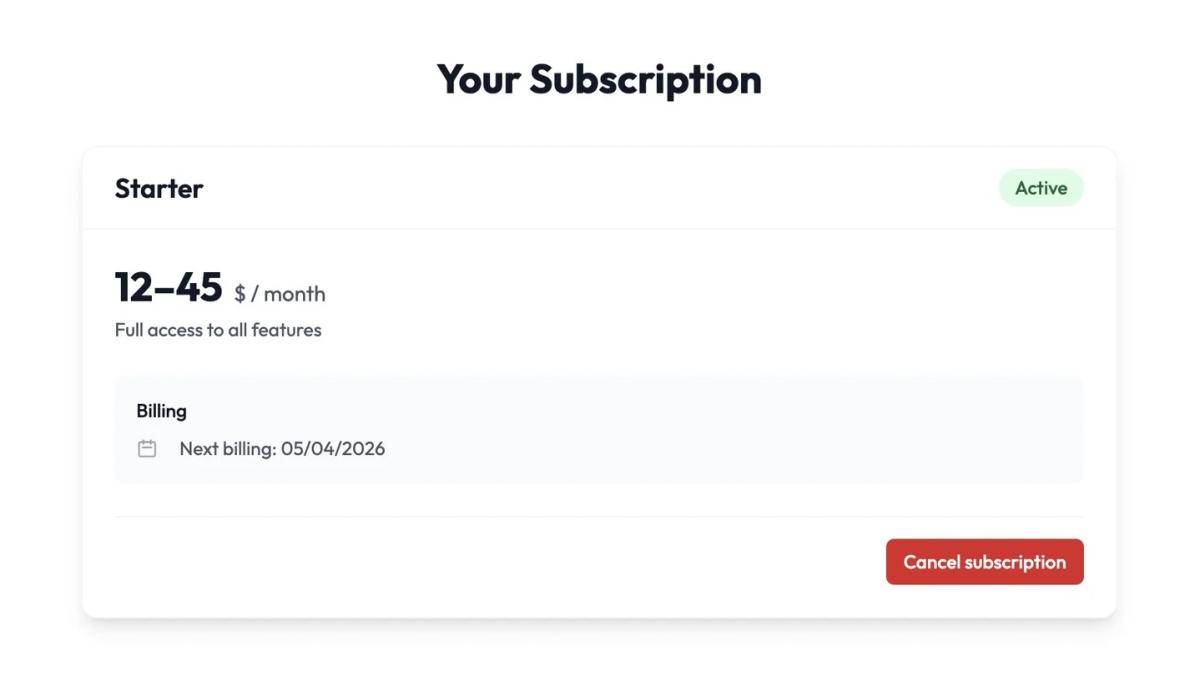Click the card header containing Starter
1200x682 pixels.
click(x=598, y=188)
